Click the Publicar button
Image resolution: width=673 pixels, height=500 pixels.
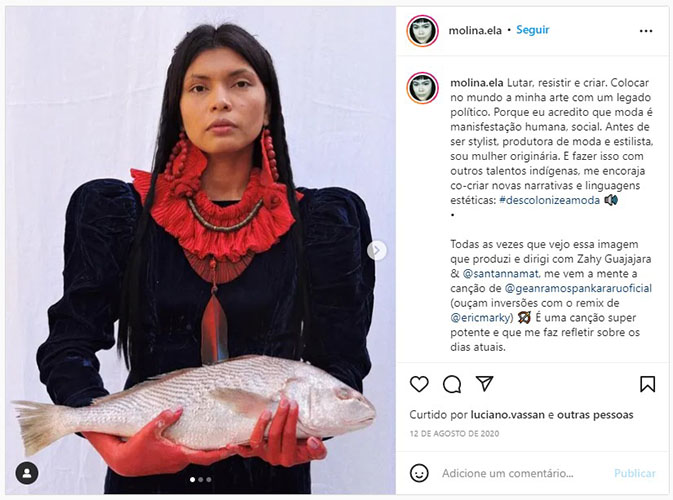pyautogui.click(x=634, y=473)
